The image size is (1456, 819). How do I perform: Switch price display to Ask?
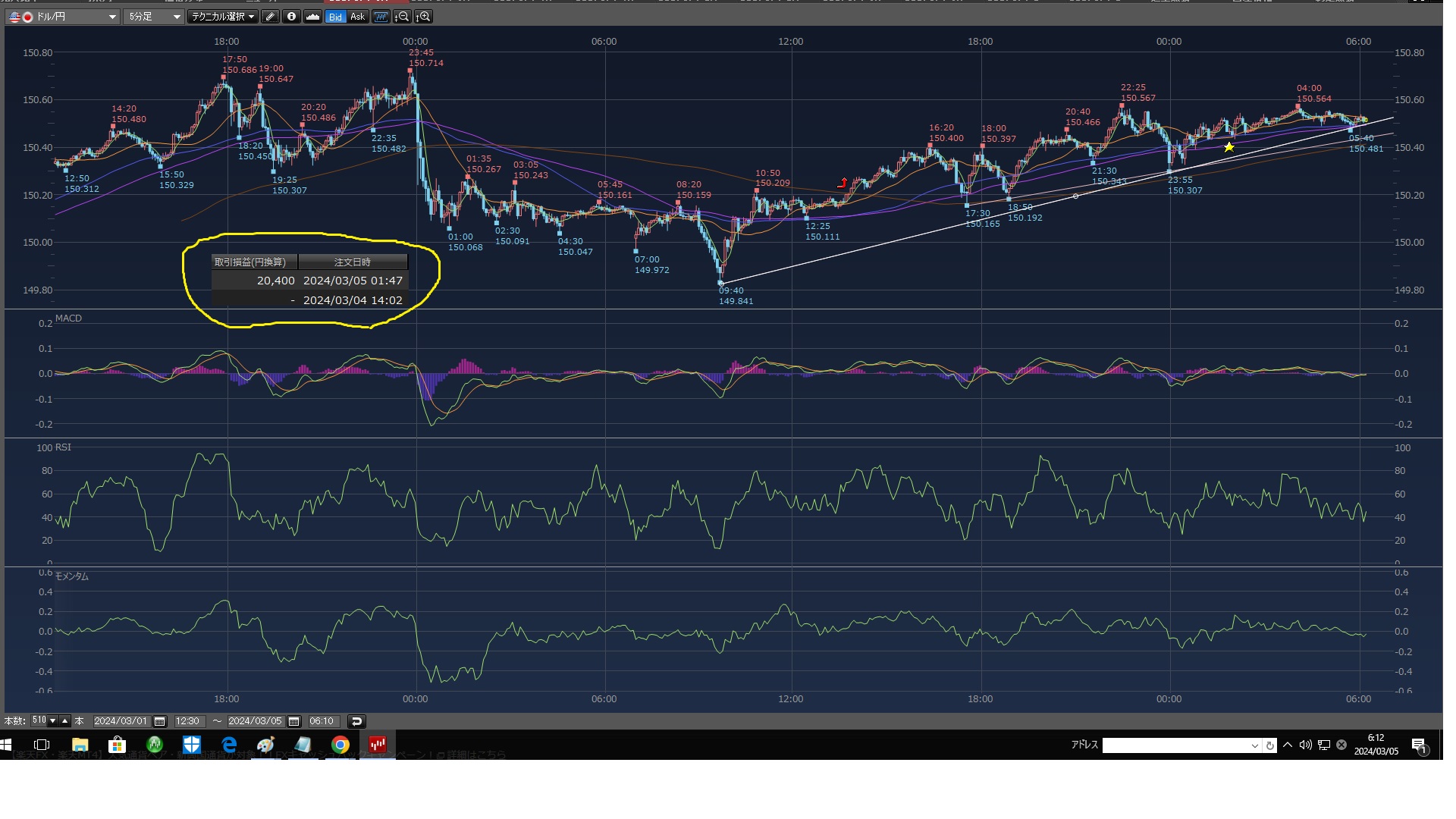357,17
